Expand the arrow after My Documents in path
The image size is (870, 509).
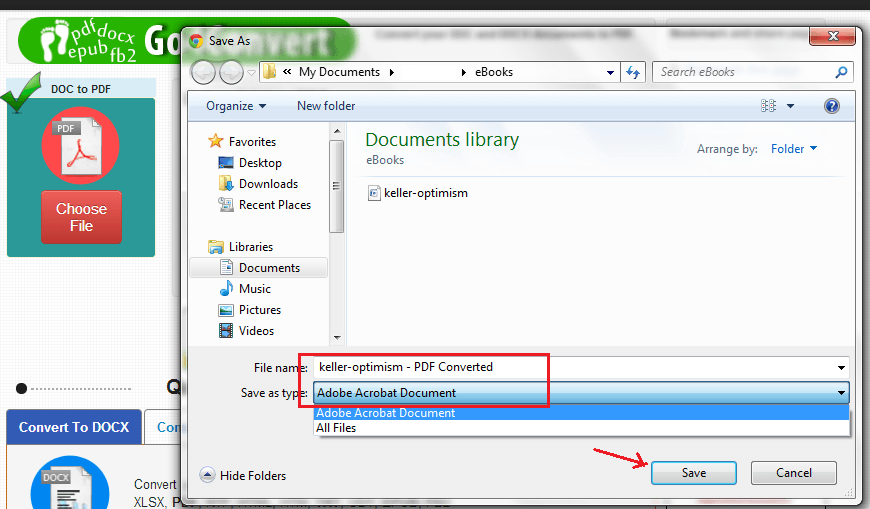pyautogui.click(x=392, y=73)
